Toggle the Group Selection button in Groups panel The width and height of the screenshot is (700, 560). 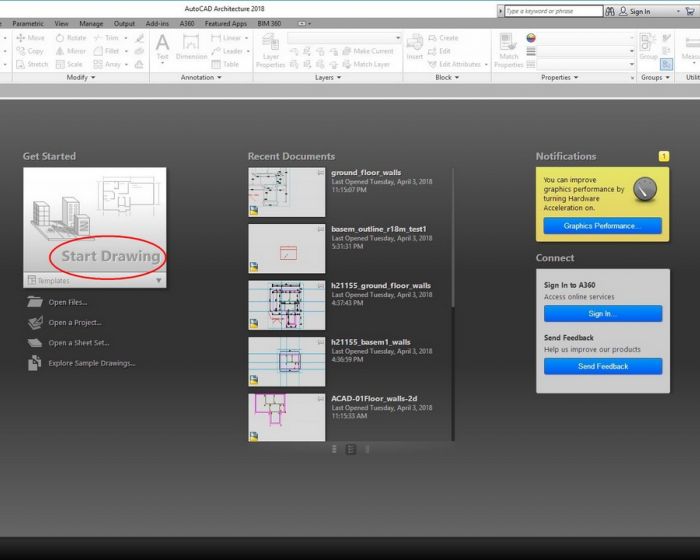[x=667, y=64]
